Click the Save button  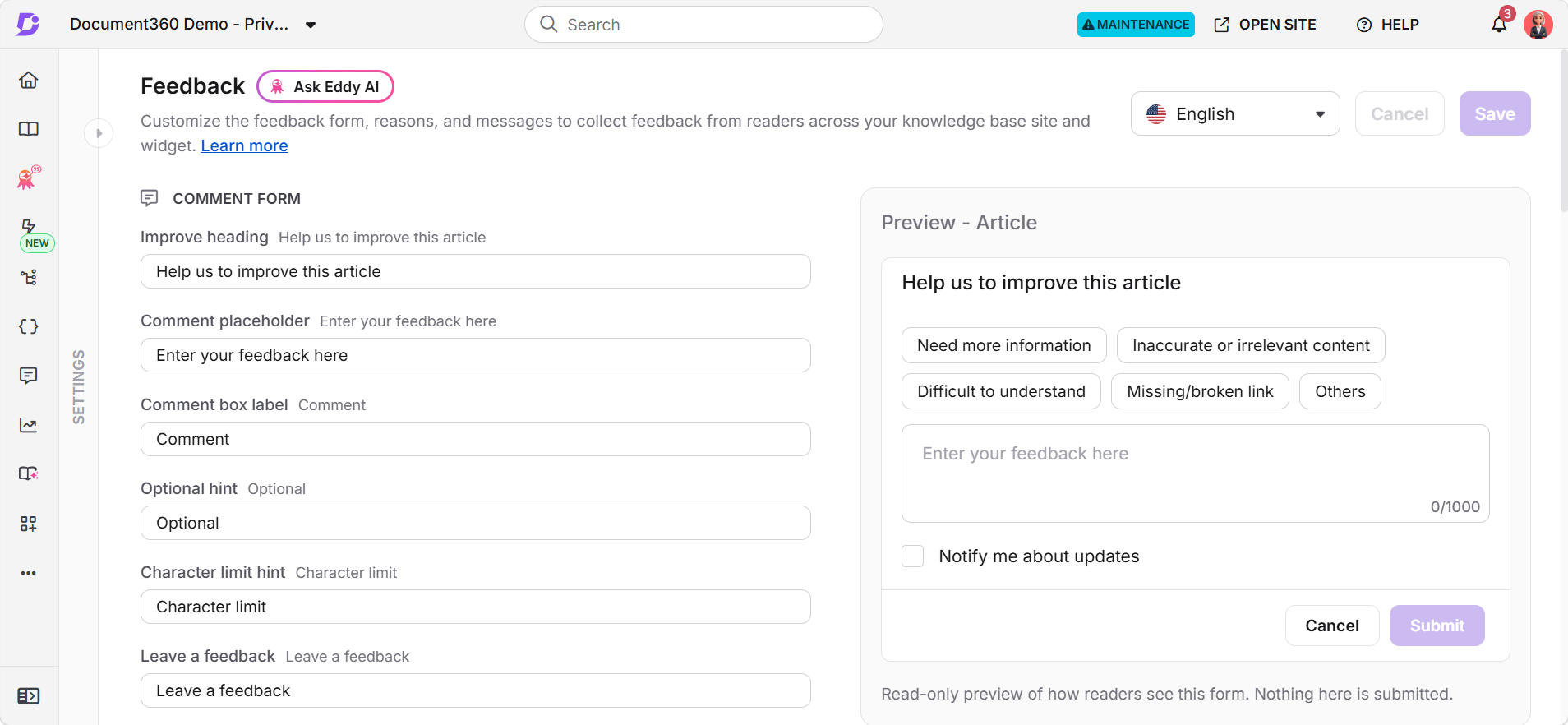pyautogui.click(x=1495, y=113)
